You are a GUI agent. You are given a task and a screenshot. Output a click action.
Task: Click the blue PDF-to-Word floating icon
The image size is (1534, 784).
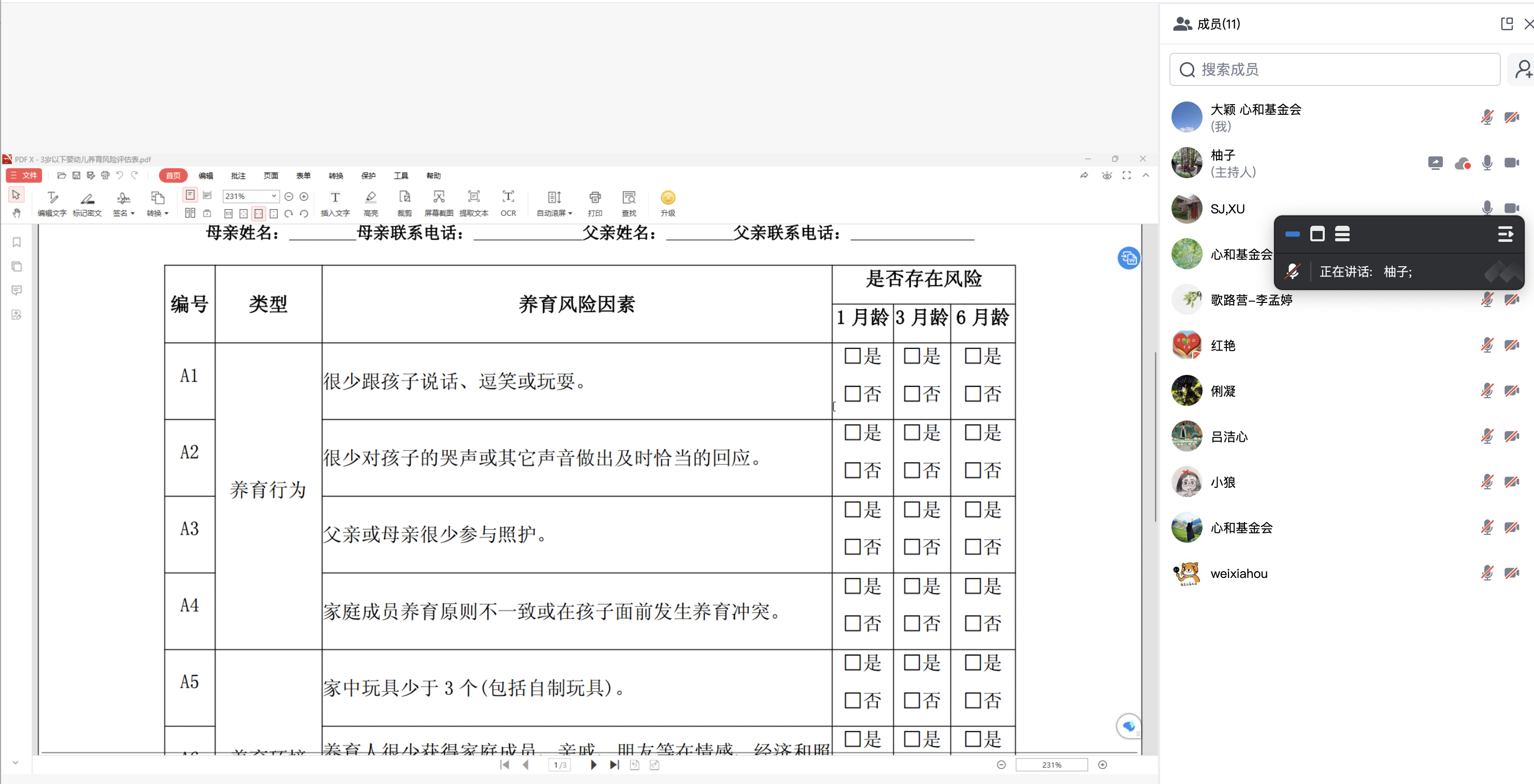point(1128,258)
